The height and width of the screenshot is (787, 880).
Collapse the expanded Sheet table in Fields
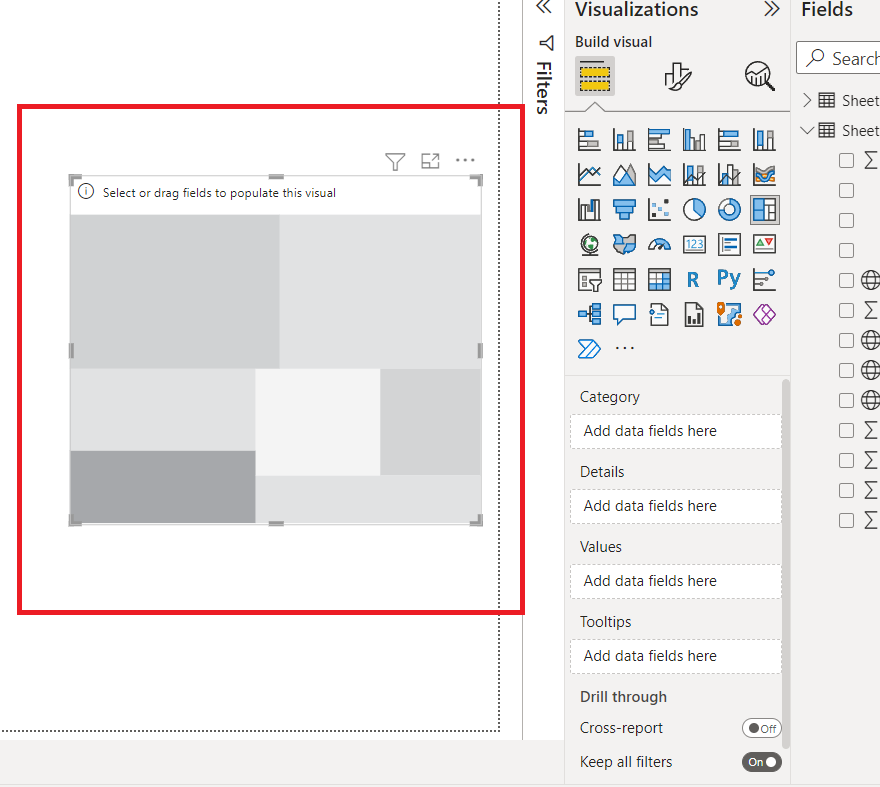tap(807, 130)
